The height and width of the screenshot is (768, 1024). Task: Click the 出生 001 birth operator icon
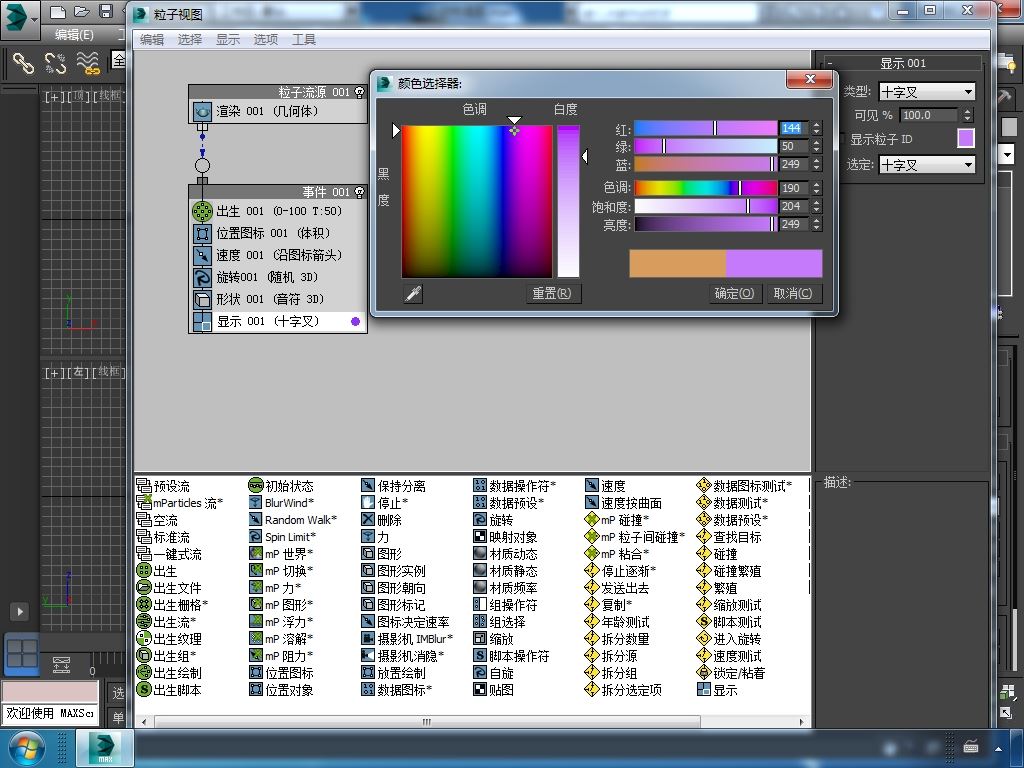[202, 212]
